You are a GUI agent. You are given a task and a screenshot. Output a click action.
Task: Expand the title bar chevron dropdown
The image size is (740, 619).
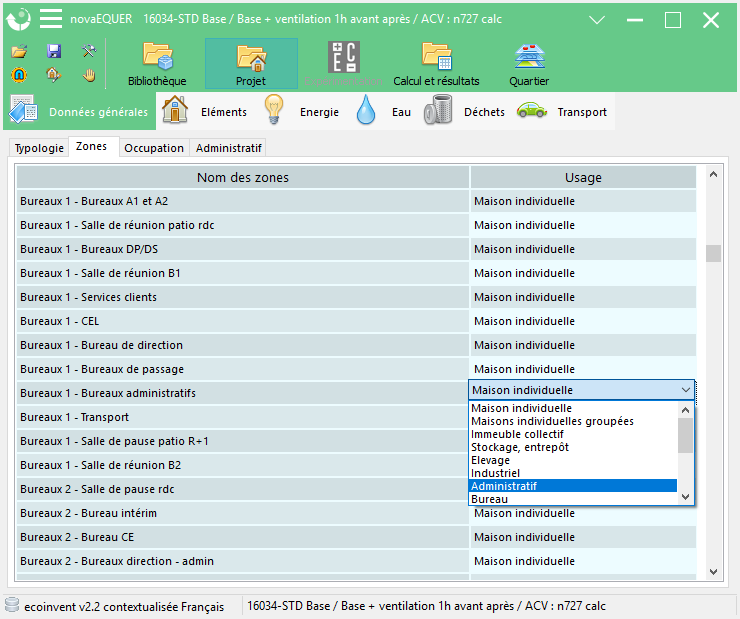(x=597, y=20)
